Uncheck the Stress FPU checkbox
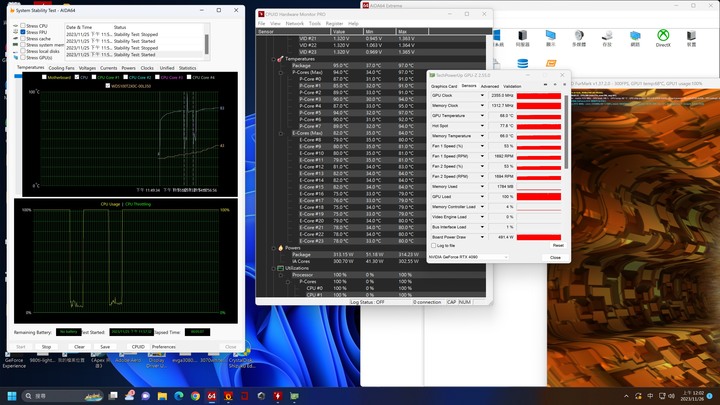Screen dimensions: 720x405 [x=22, y=32]
